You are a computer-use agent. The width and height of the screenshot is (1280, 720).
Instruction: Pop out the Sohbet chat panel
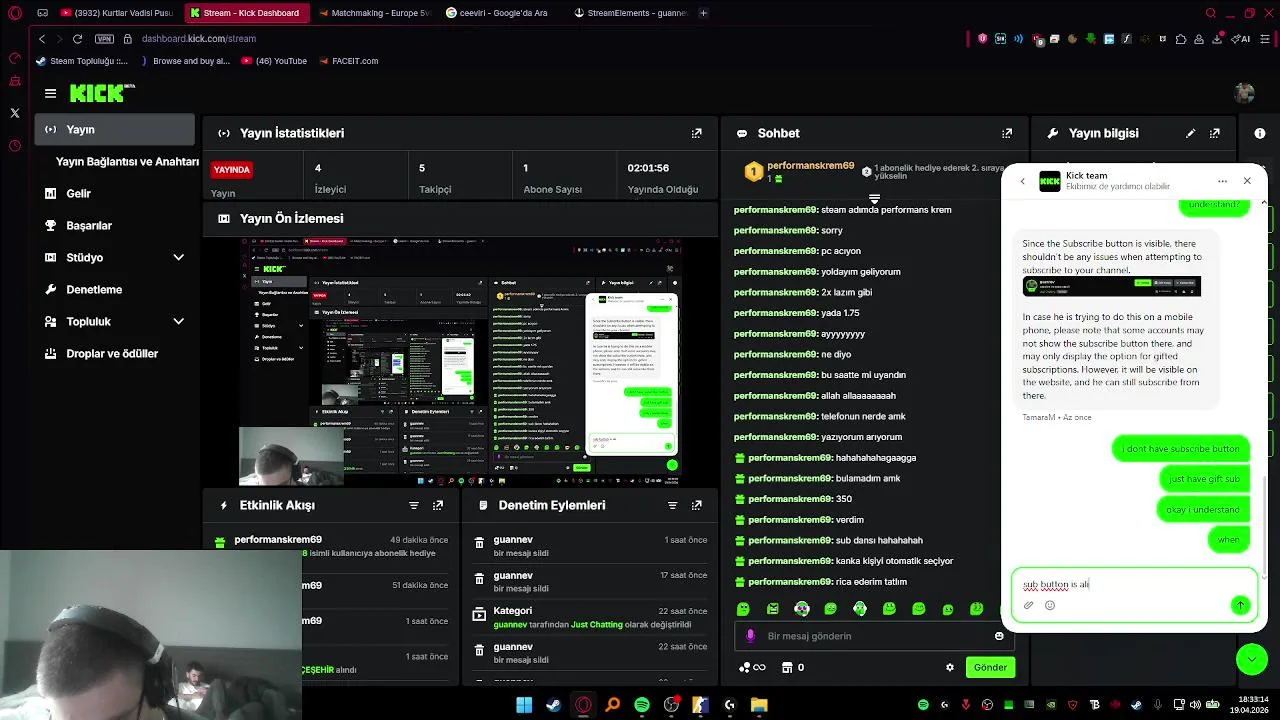pos(1007,133)
